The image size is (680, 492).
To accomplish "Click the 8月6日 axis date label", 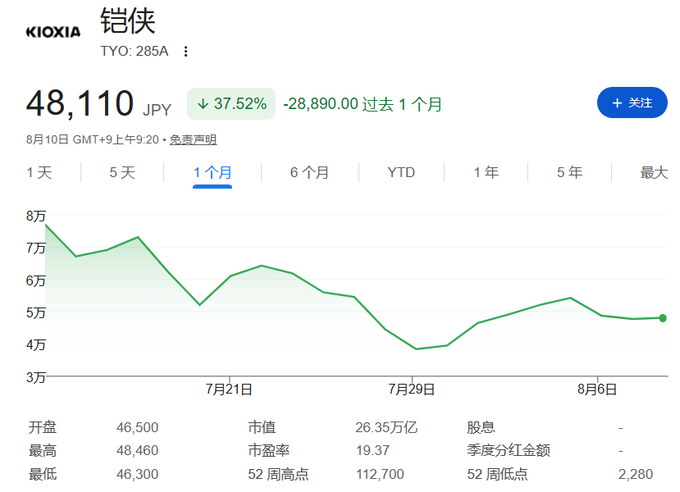I will tap(597, 389).
